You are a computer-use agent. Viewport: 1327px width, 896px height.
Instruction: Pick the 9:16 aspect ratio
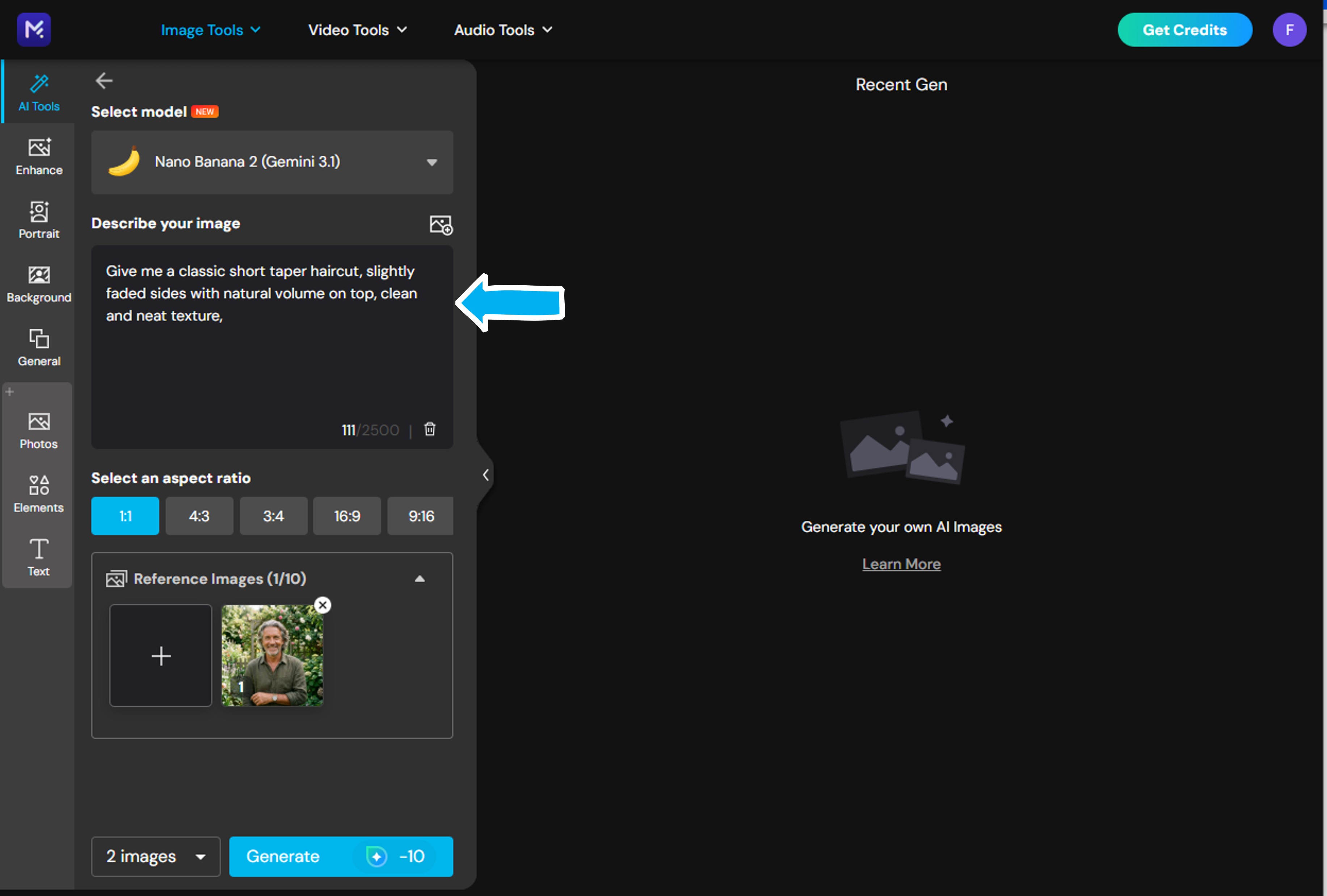coord(421,516)
